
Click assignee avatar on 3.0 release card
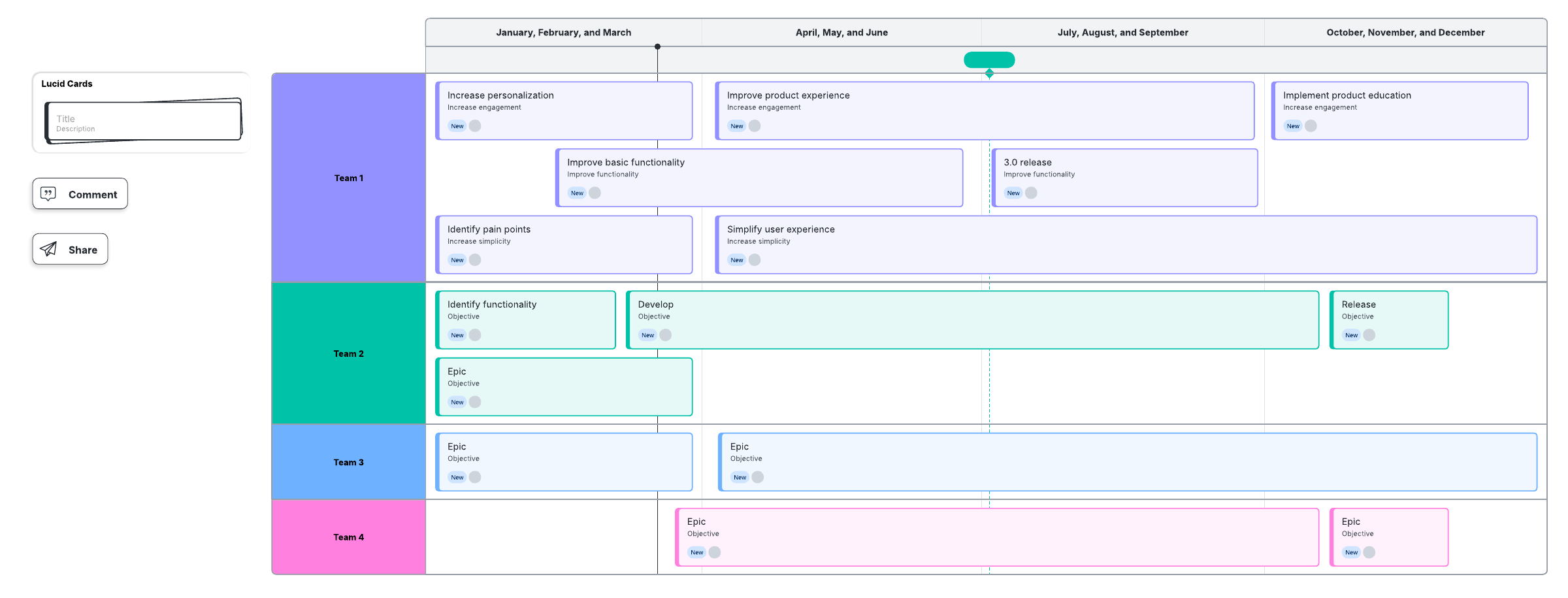coord(1031,193)
